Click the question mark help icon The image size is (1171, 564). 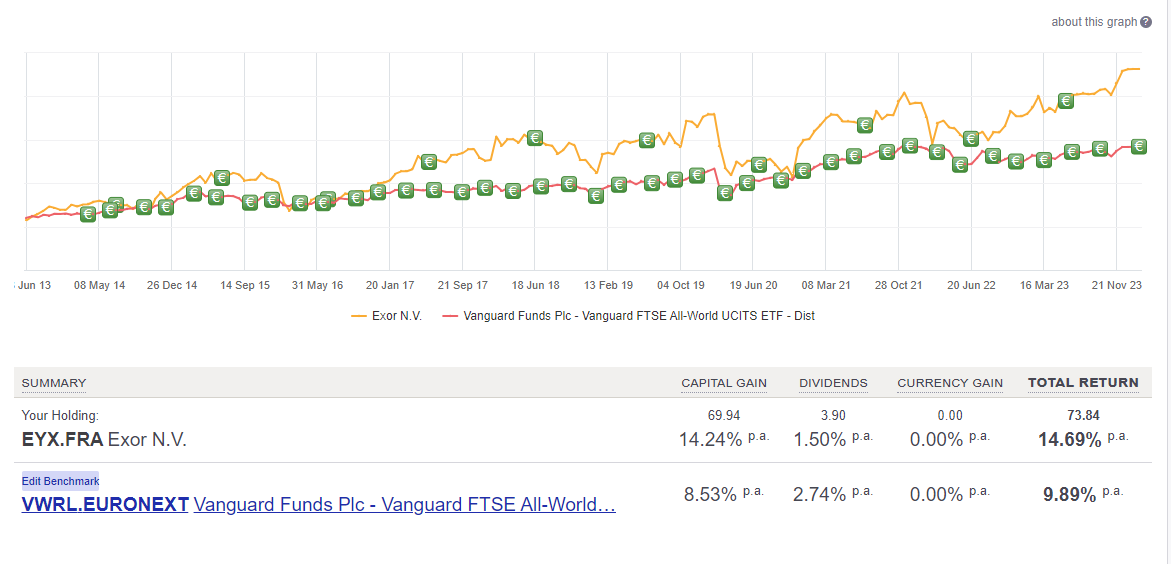point(1146,22)
